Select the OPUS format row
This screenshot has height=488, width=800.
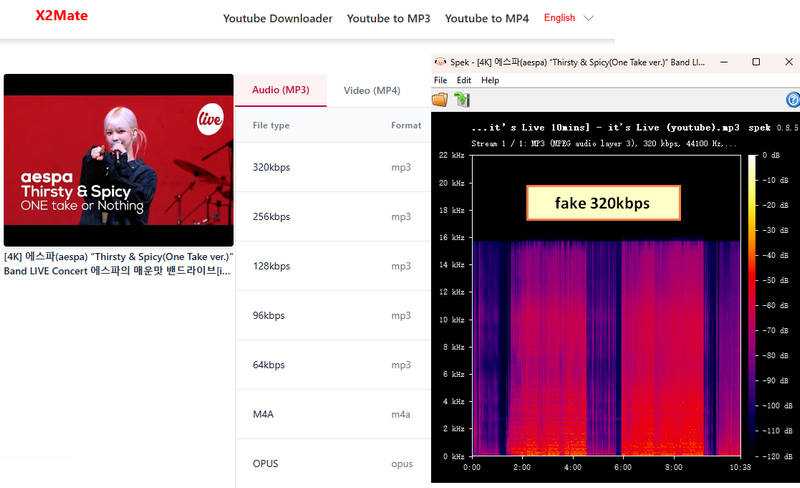(x=333, y=463)
